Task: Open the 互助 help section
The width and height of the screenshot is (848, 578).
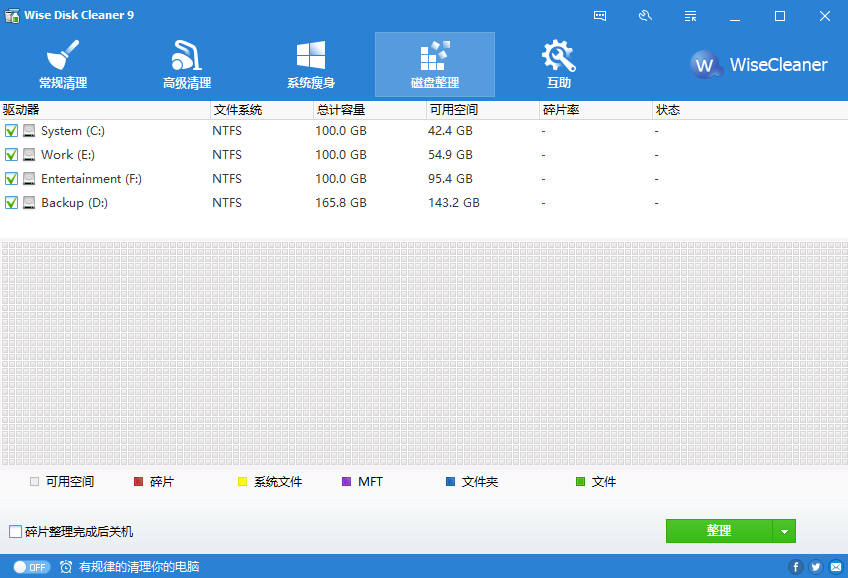Action: click(x=558, y=64)
